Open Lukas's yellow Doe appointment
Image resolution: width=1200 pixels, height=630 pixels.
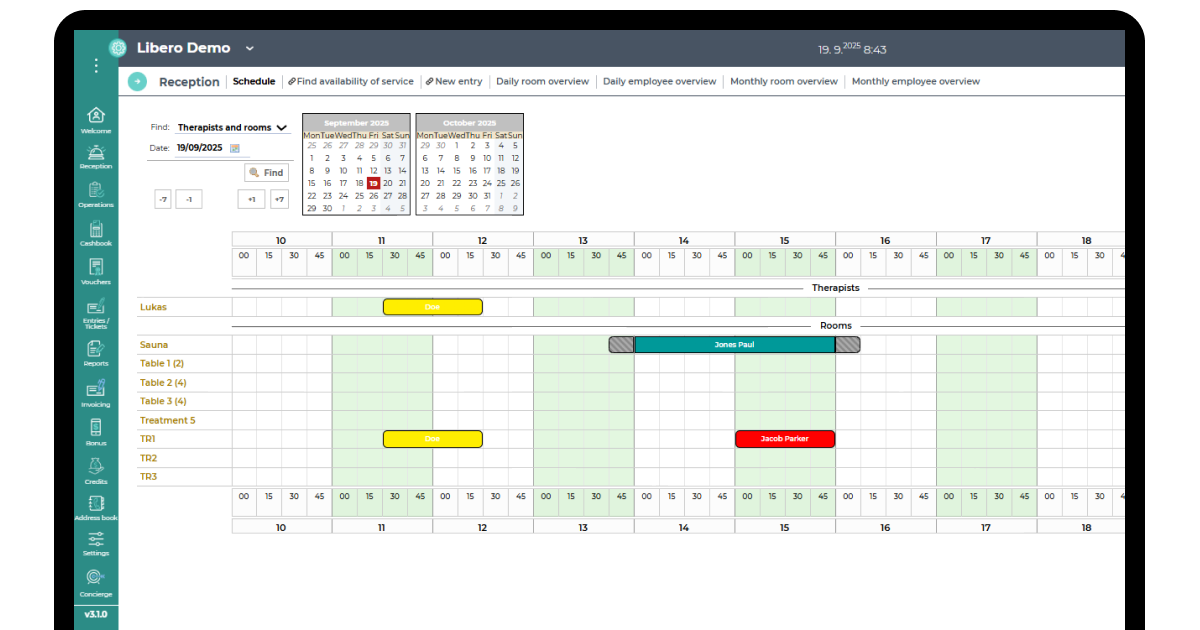tap(433, 307)
